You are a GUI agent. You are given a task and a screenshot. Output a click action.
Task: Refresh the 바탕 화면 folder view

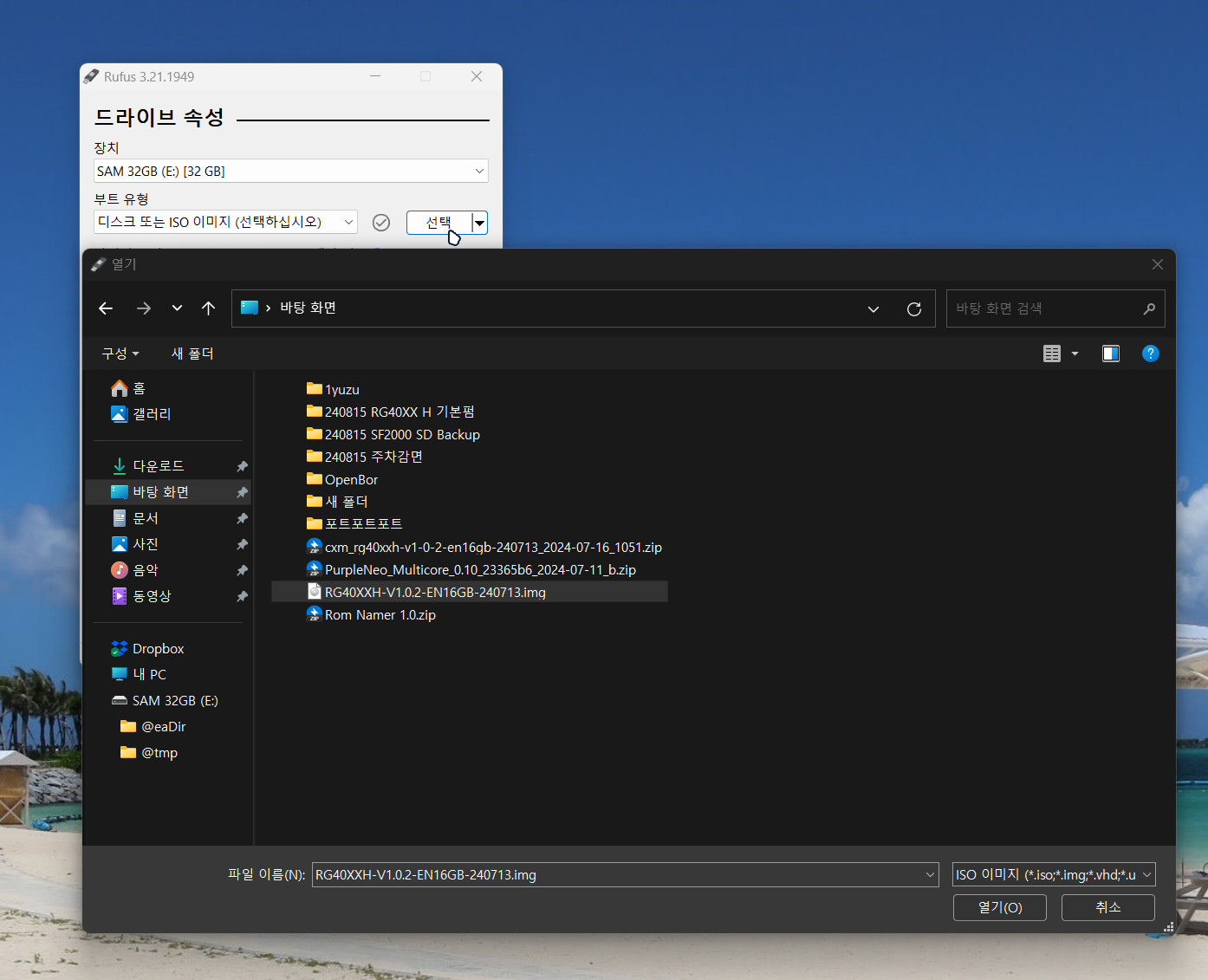(x=914, y=309)
